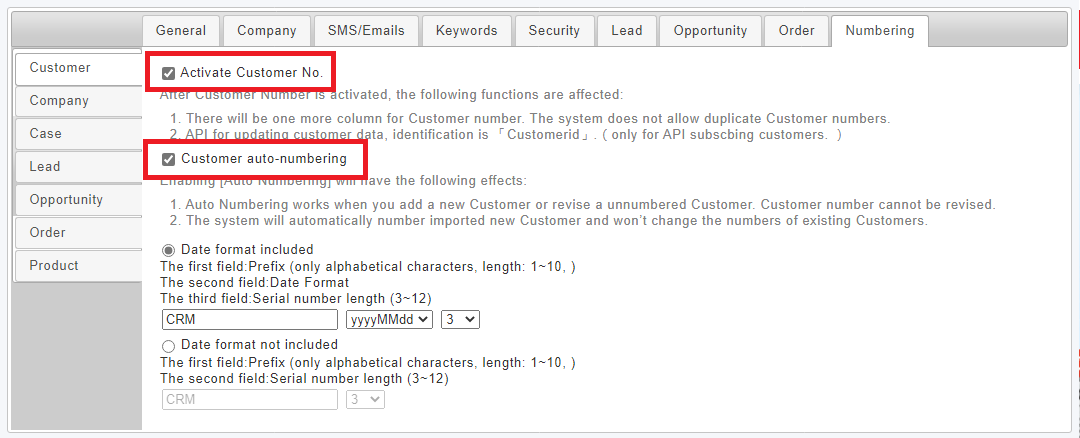The image size is (1080, 438).
Task: Select Date format included radio option
Action: pyautogui.click(x=168, y=250)
